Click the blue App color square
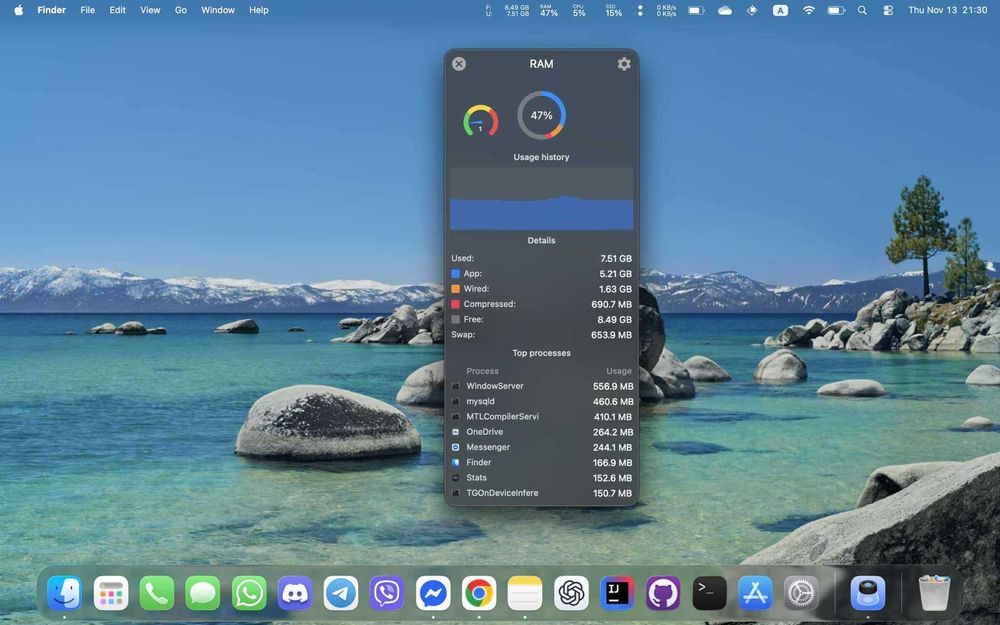This screenshot has width=1000, height=625. pos(455,274)
